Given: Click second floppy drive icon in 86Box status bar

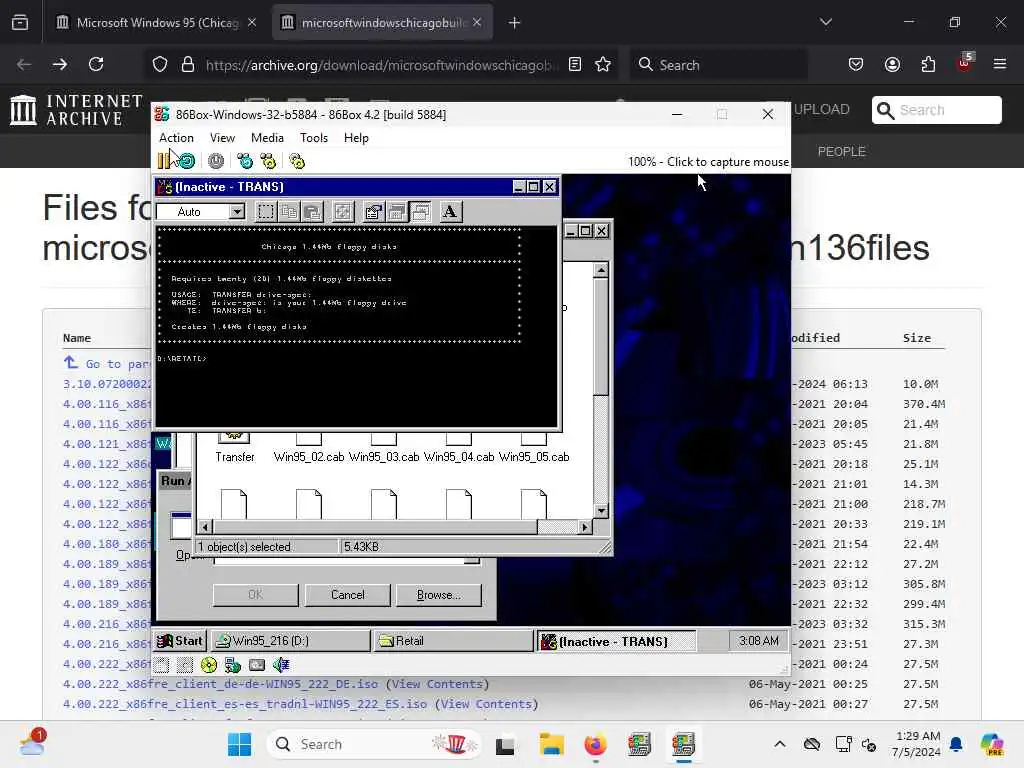Looking at the screenshot, I should coord(185,665).
